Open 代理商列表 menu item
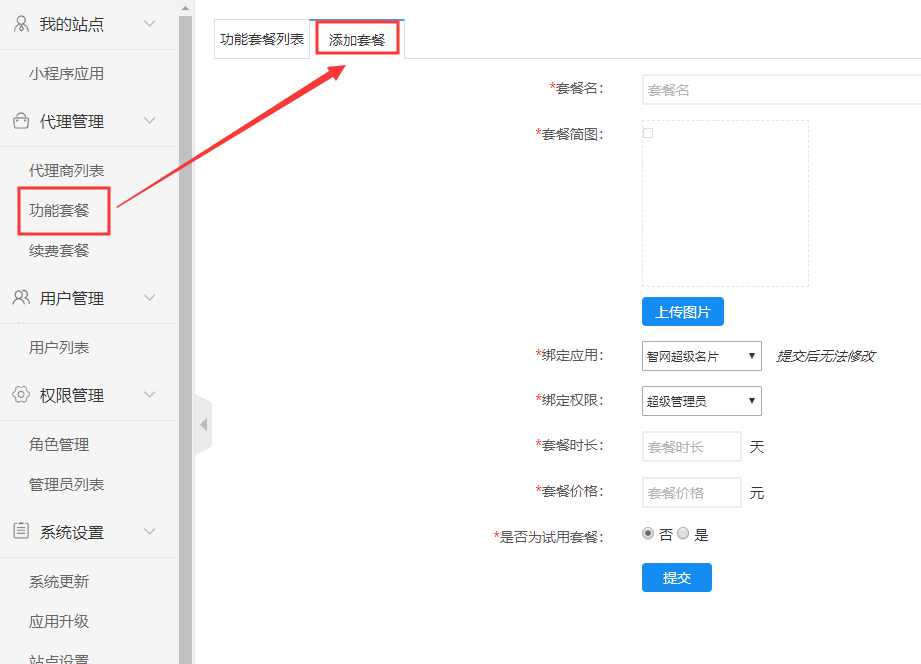The height and width of the screenshot is (664, 921). [66, 170]
